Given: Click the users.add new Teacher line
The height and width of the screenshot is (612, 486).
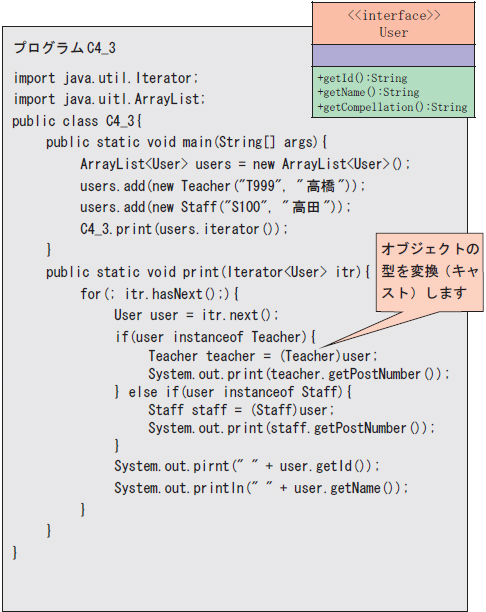Looking at the screenshot, I should coord(223,186).
